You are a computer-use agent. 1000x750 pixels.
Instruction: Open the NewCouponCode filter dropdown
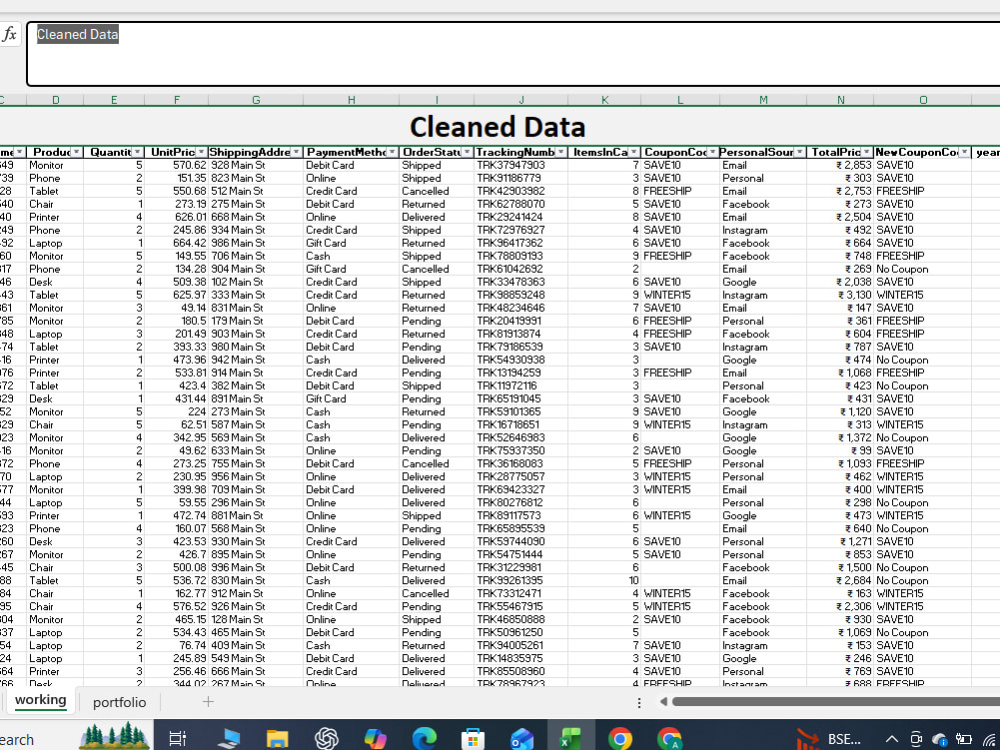[x=965, y=152]
